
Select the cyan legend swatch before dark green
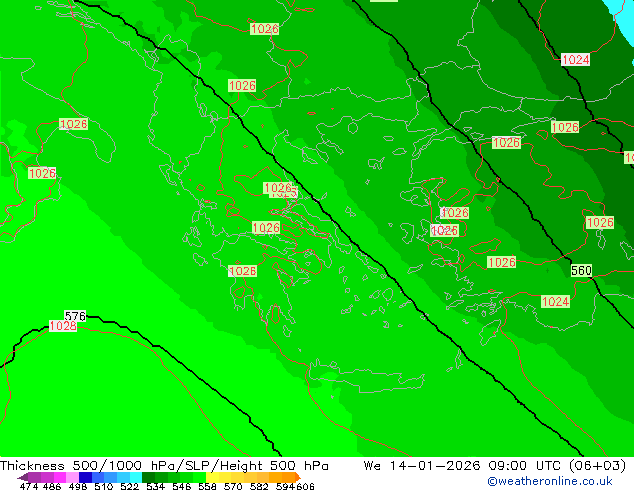tap(136, 477)
